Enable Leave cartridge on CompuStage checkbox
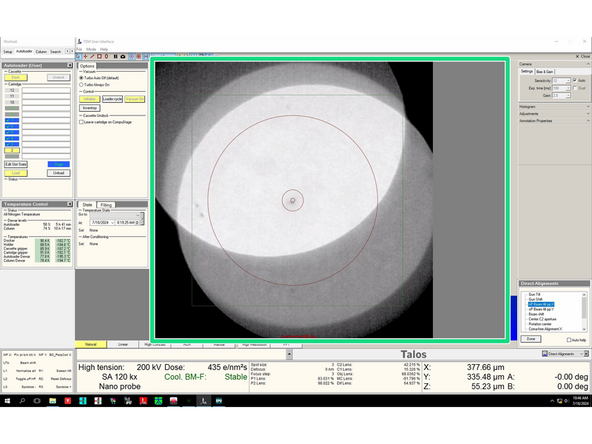 click(81, 122)
